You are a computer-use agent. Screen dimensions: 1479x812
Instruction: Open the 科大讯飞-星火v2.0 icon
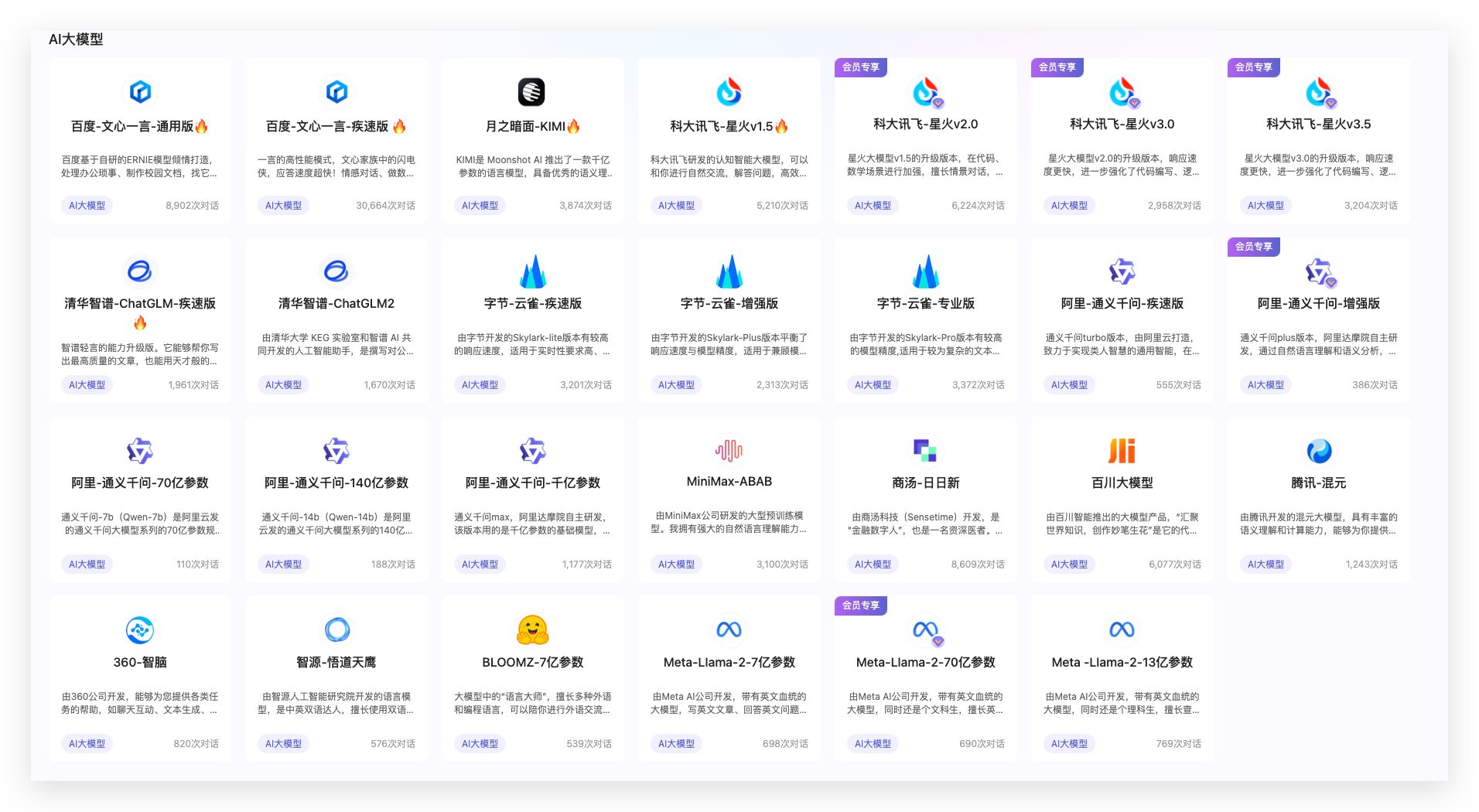(x=926, y=92)
